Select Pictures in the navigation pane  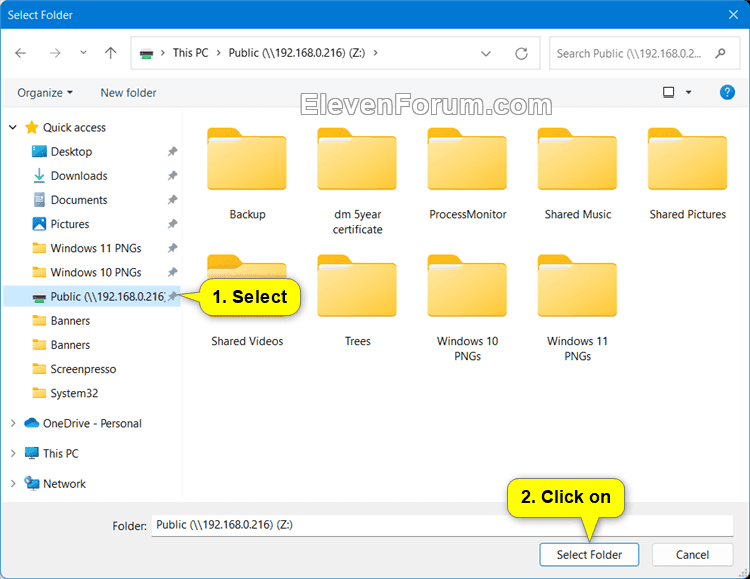[70, 224]
